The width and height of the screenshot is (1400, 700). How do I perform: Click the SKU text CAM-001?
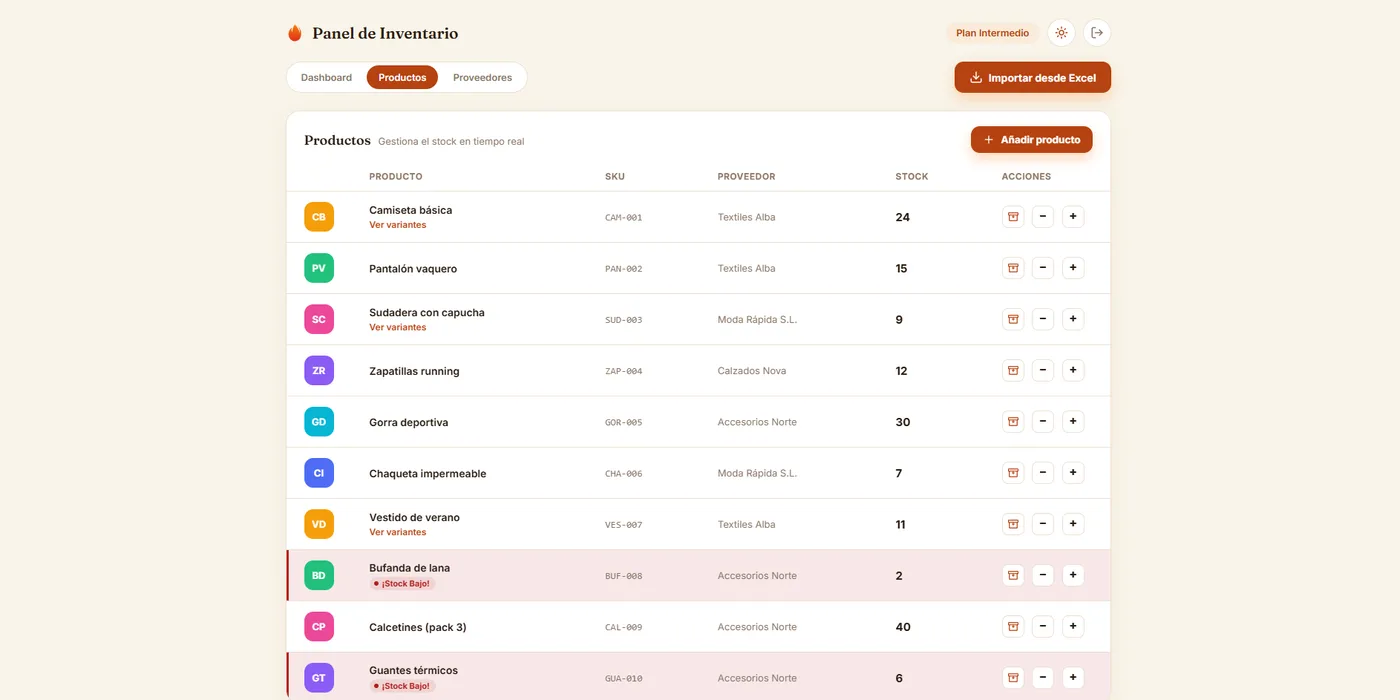coord(624,217)
